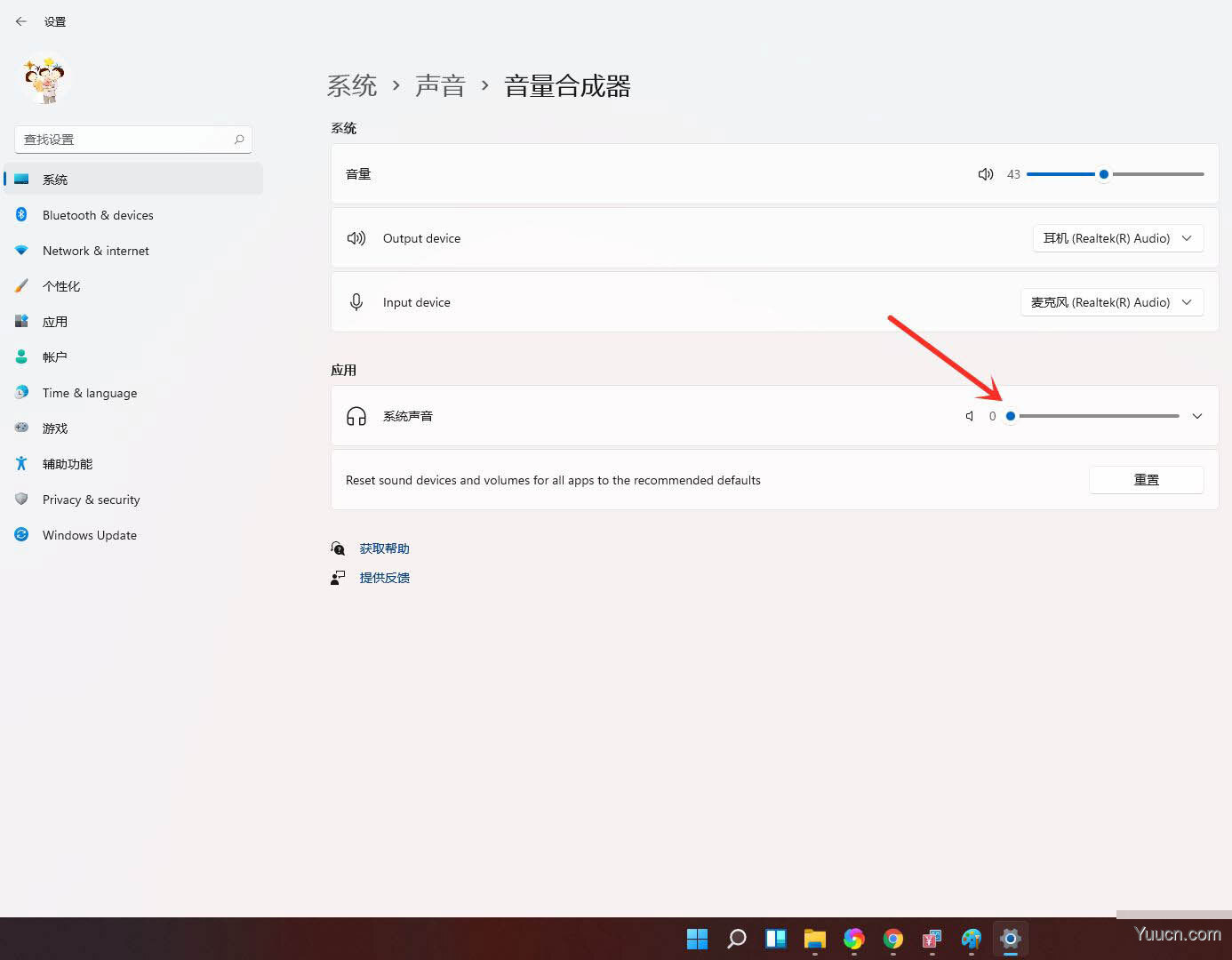Click the Network wifi icon in sidebar
Image resolution: width=1232 pixels, height=960 pixels.
(21, 251)
